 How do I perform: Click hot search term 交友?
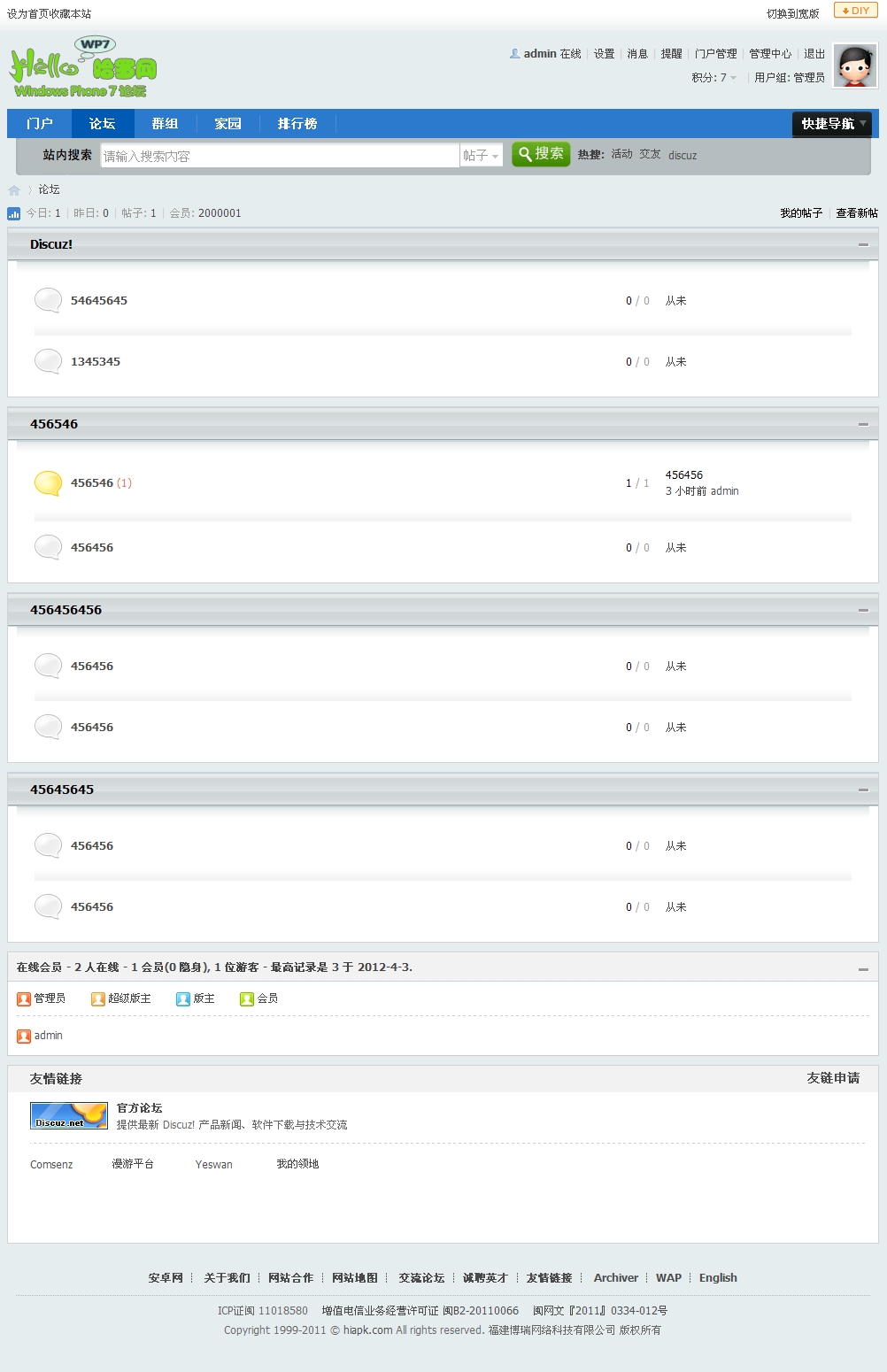click(x=651, y=154)
